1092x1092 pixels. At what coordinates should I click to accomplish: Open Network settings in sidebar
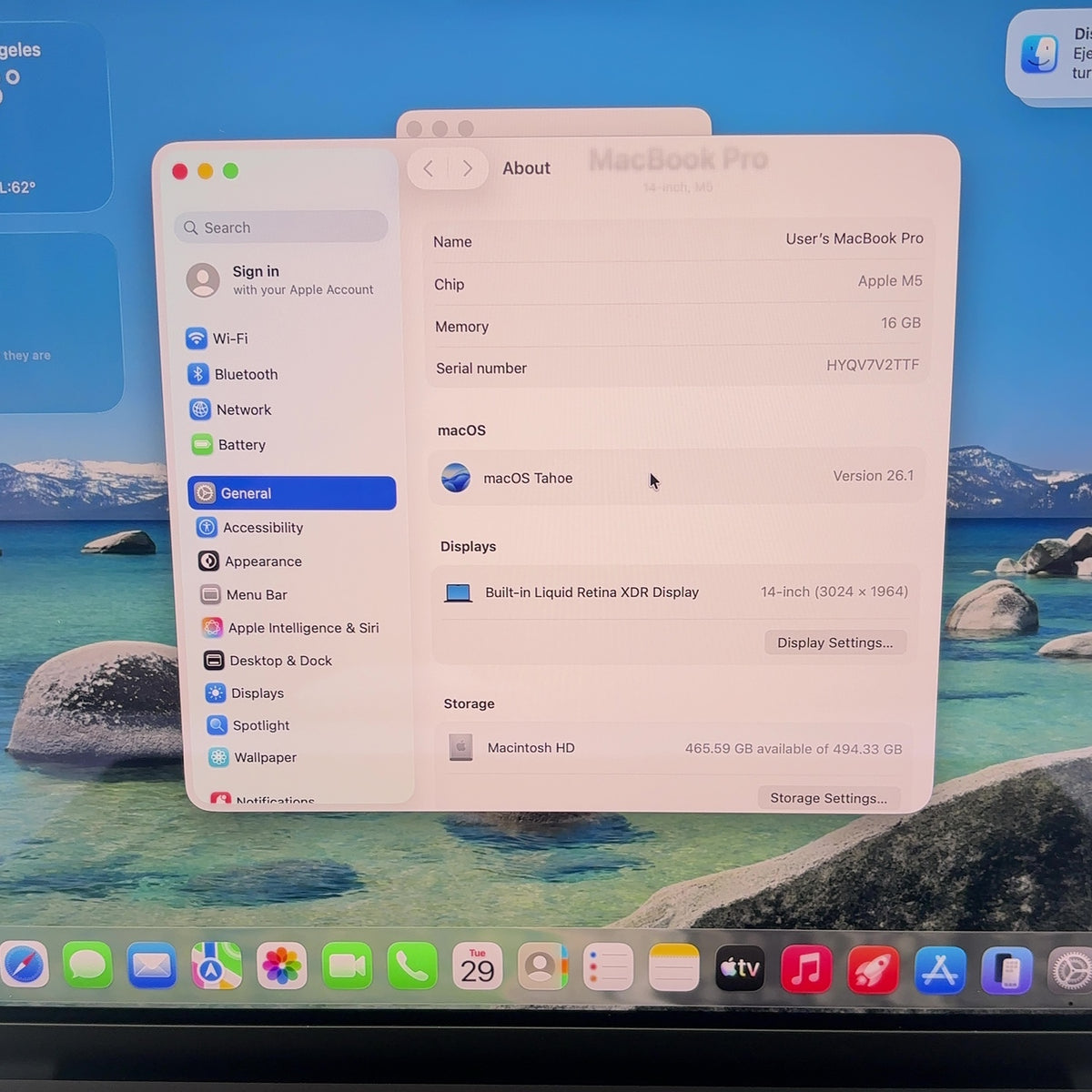coord(231,409)
